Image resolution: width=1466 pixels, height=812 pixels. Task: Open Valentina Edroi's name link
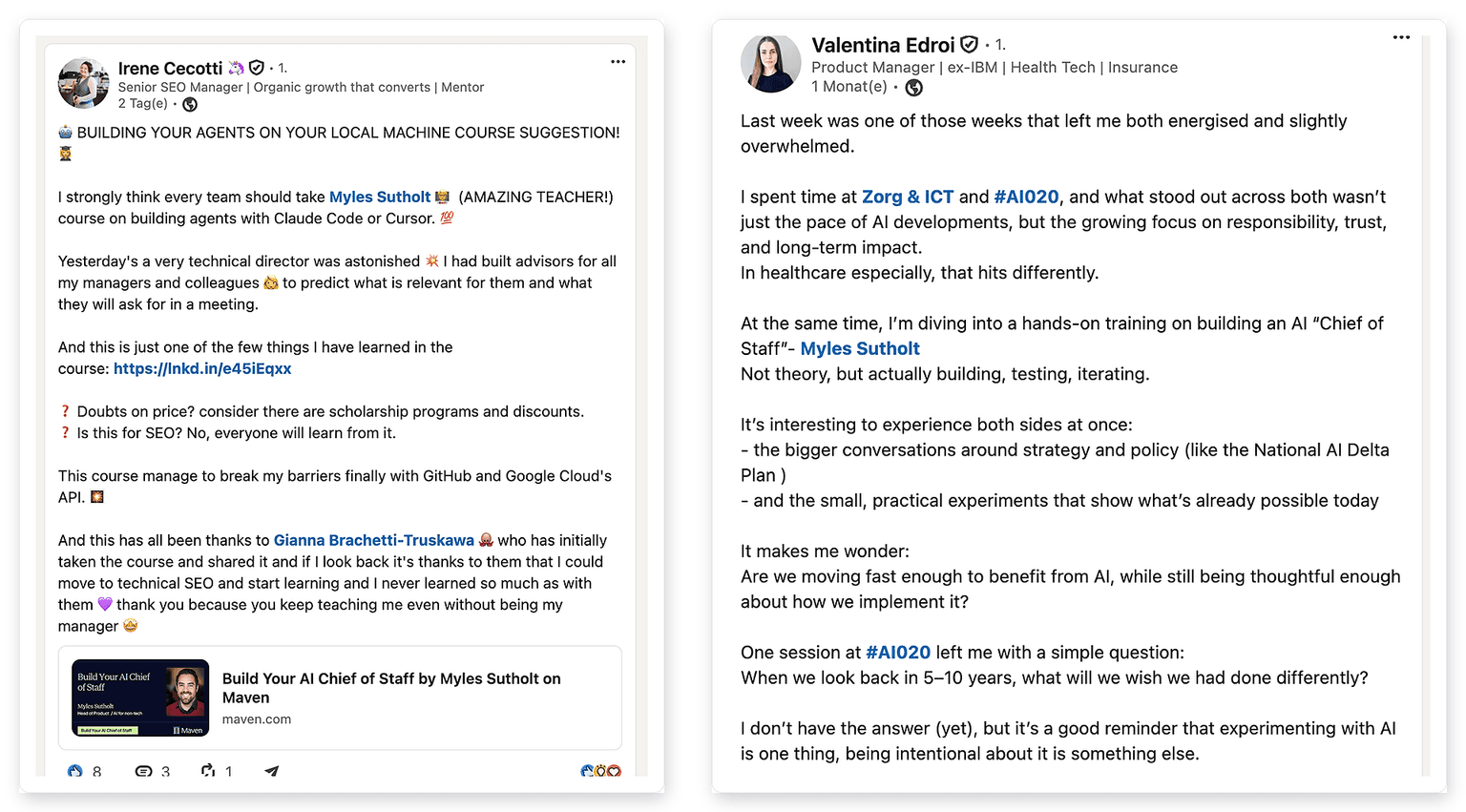[883, 45]
